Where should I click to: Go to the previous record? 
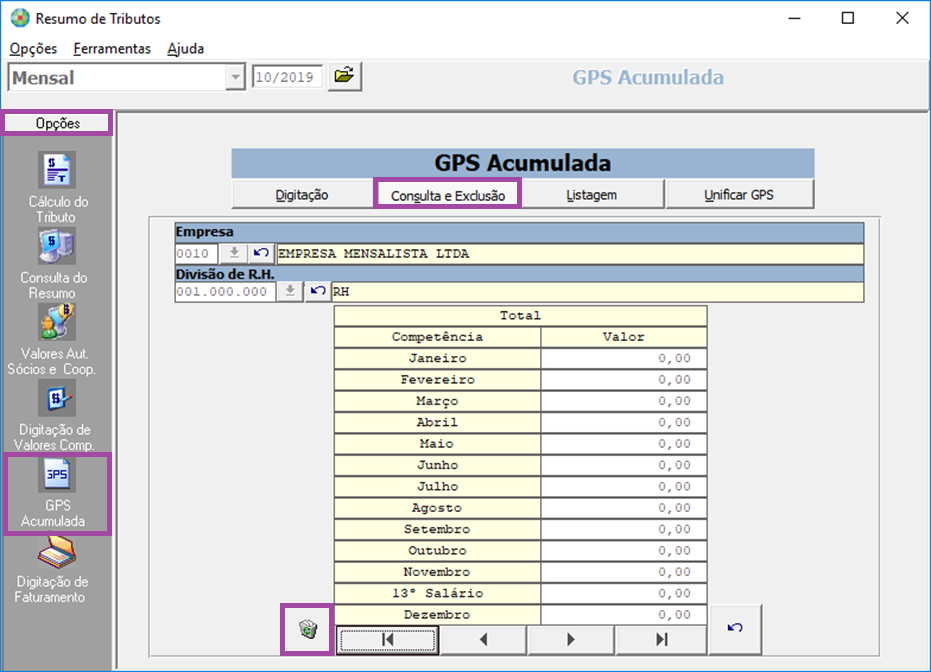[483, 639]
